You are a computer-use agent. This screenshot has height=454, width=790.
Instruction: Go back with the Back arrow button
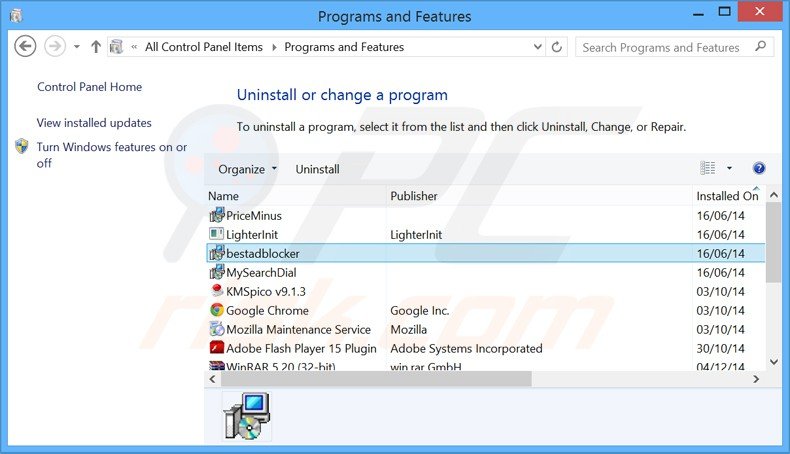(25, 47)
